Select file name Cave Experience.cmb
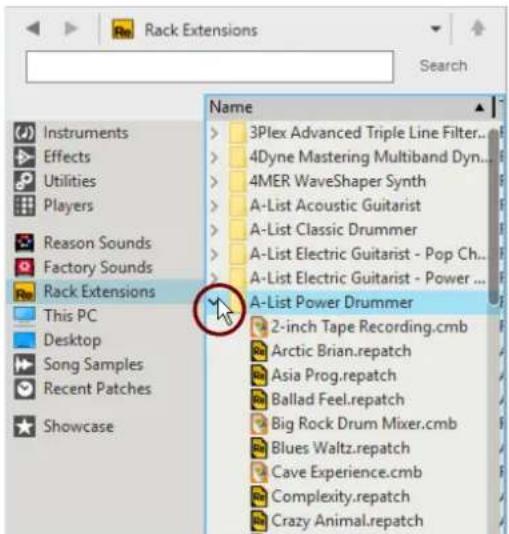Viewport: 509px width, 534px height. click(x=347, y=473)
